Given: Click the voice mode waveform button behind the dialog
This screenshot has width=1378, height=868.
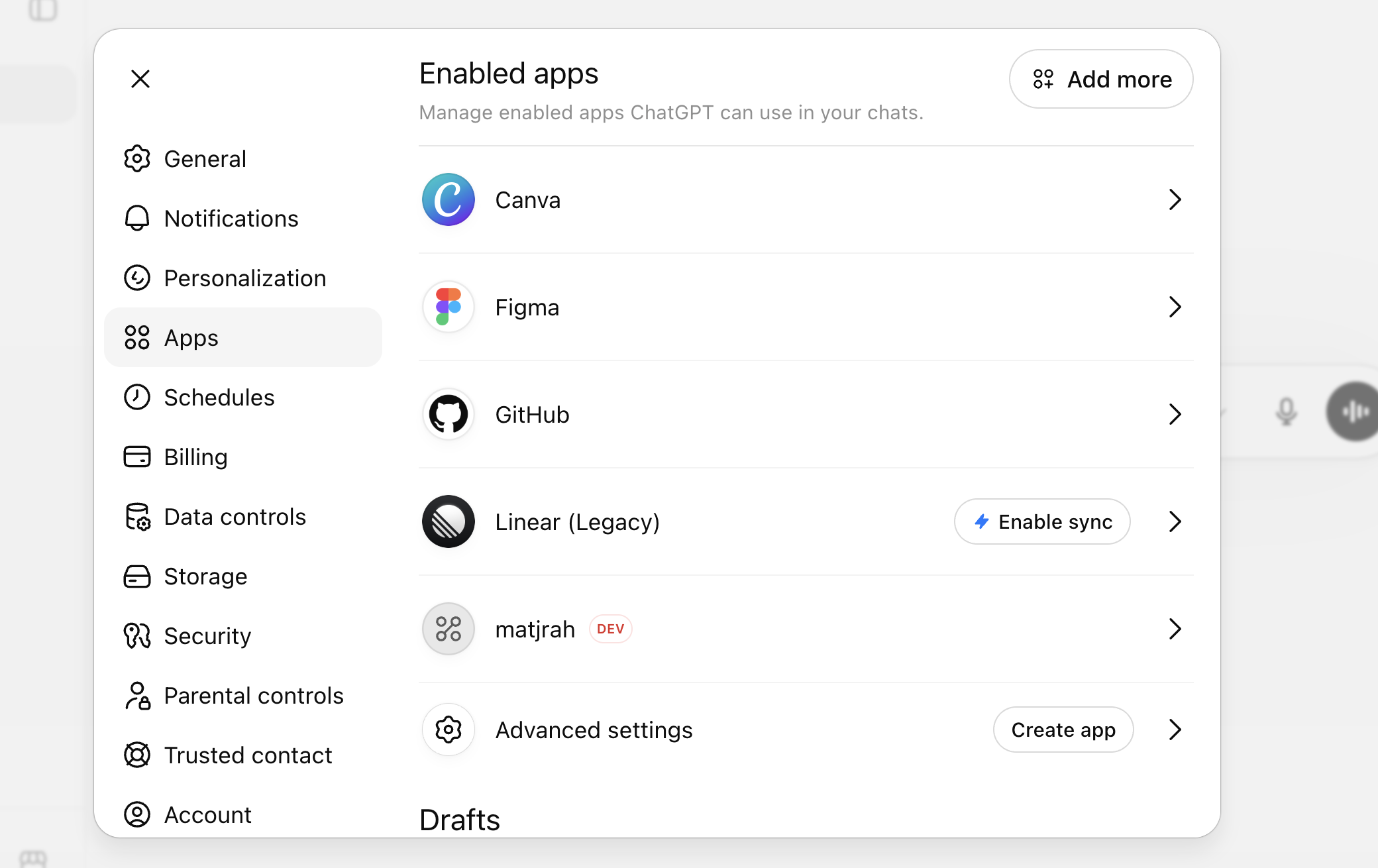Looking at the screenshot, I should click(x=1353, y=411).
